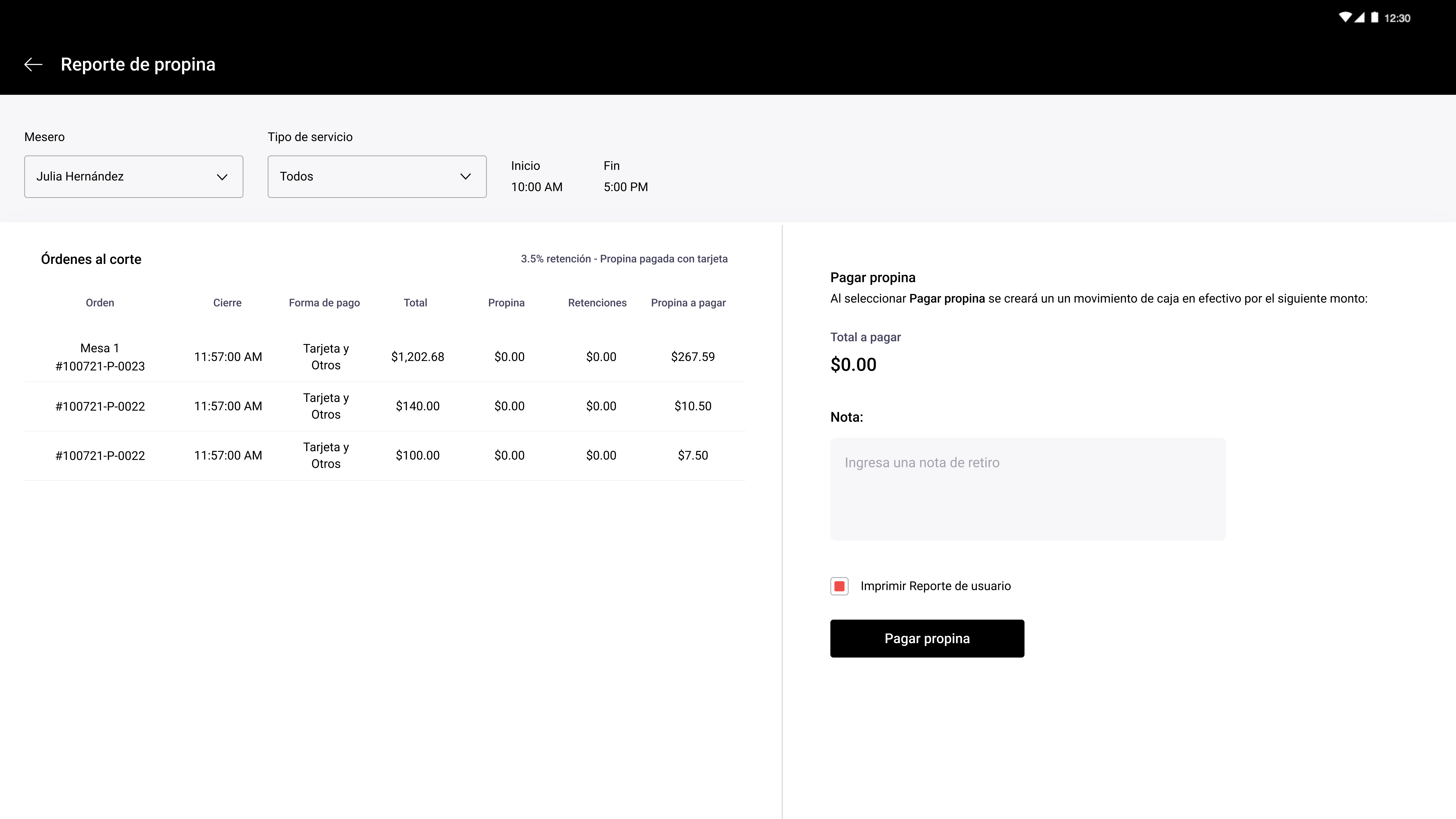Select the Inicio time 10:00 AM

537,187
